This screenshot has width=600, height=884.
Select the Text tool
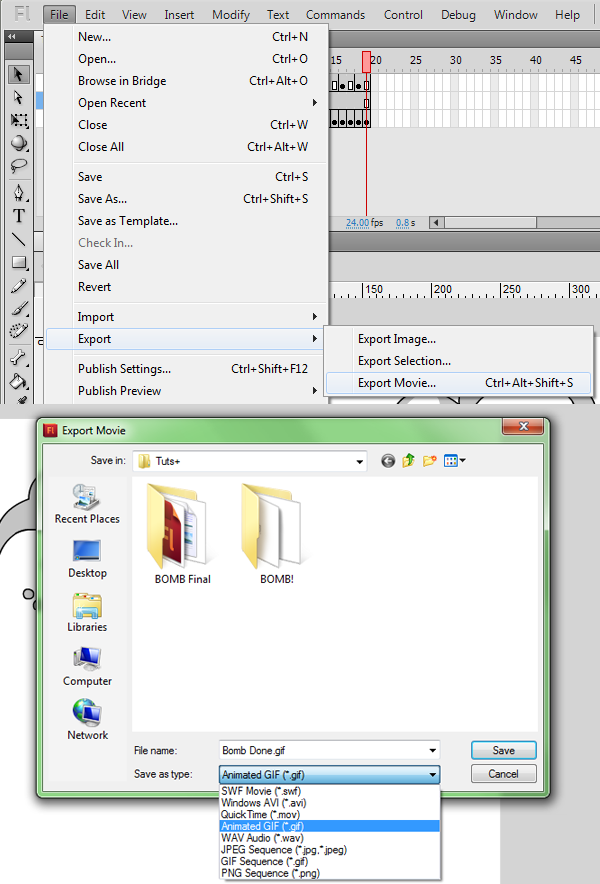[19, 216]
